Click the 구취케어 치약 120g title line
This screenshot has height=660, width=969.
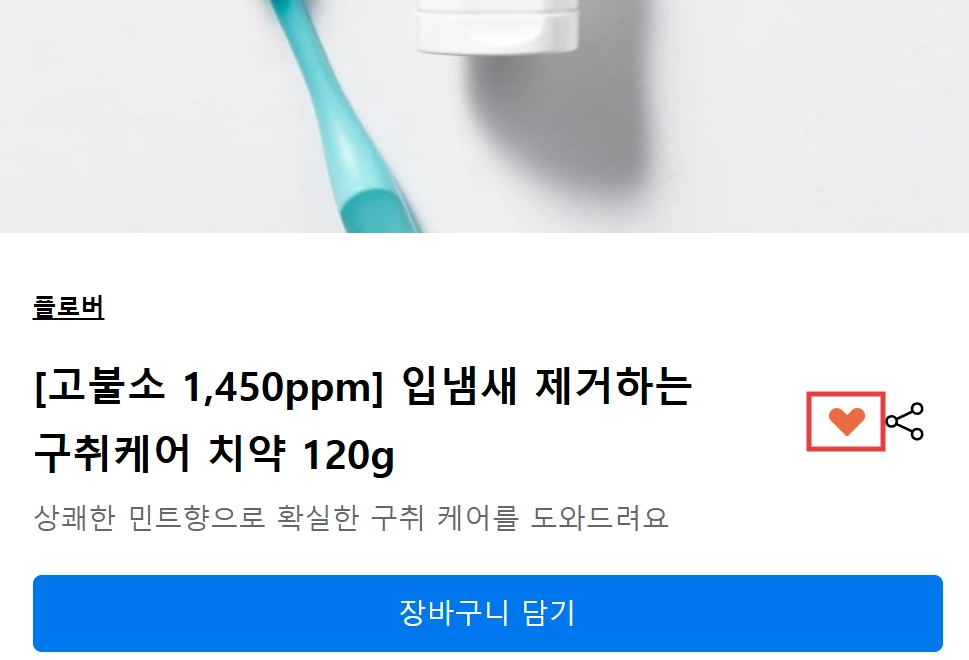coord(214,454)
